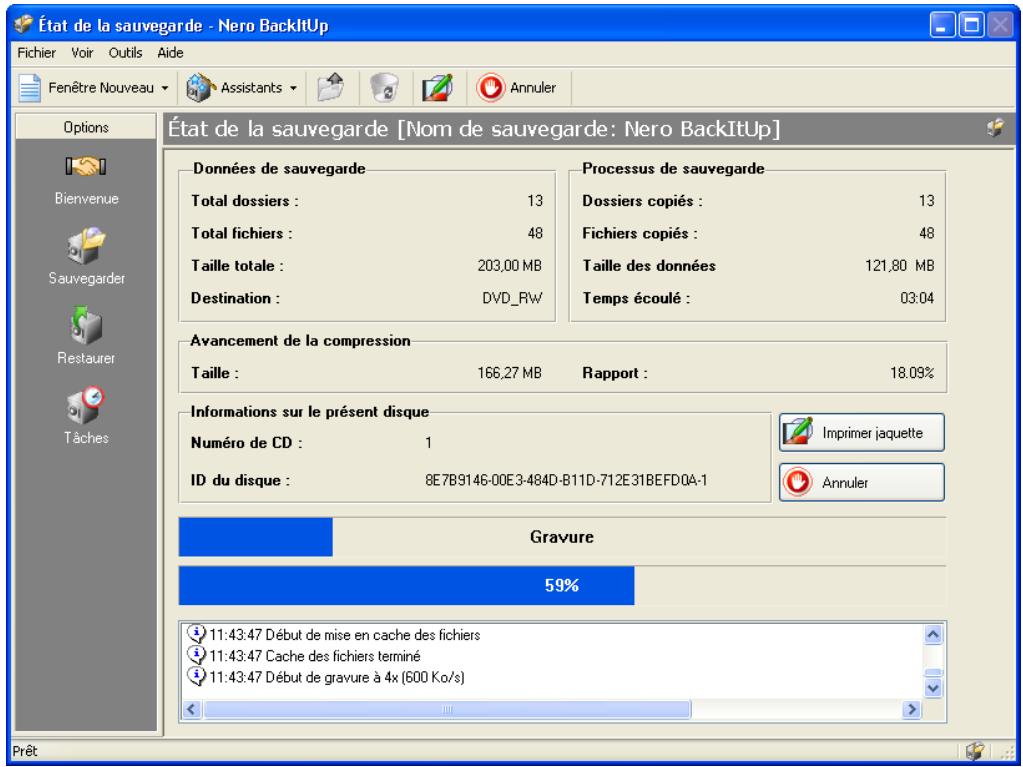Viewport: 1023px width, 767px height.
Task: Click the recycle bin toolbar icon
Action: tap(384, 87)
